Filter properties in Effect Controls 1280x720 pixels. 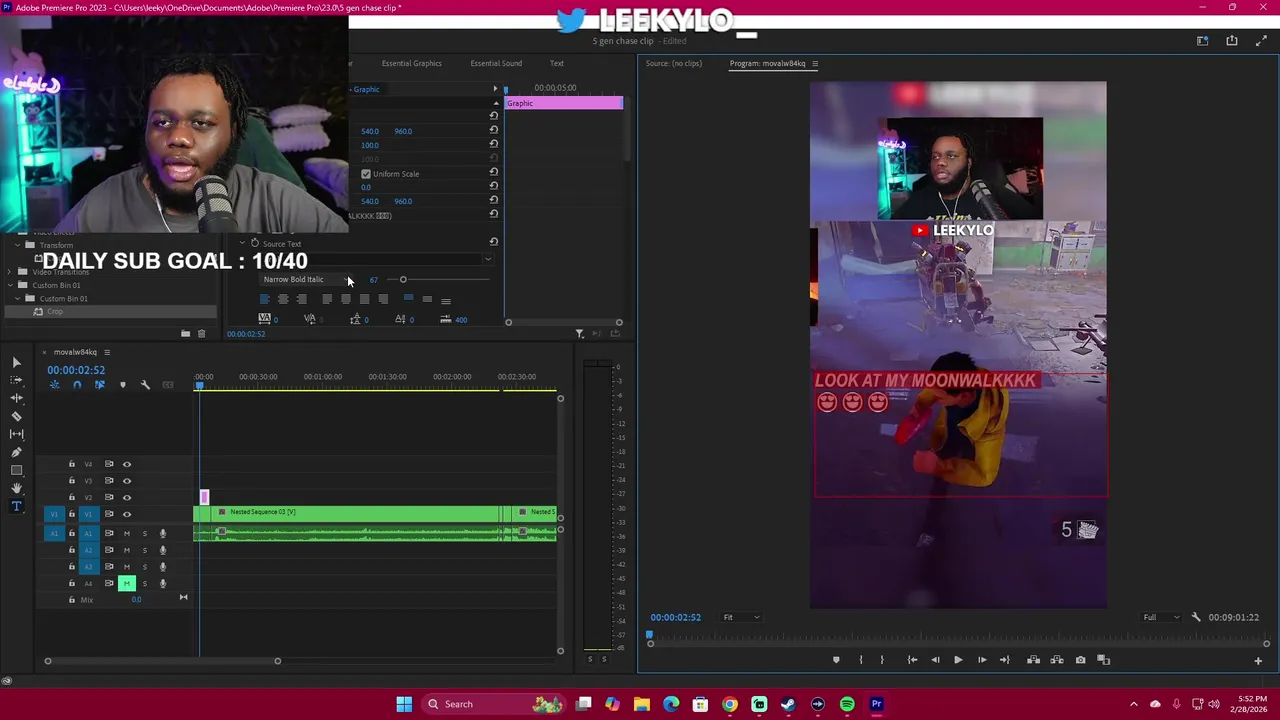click(x=579, y=334)
